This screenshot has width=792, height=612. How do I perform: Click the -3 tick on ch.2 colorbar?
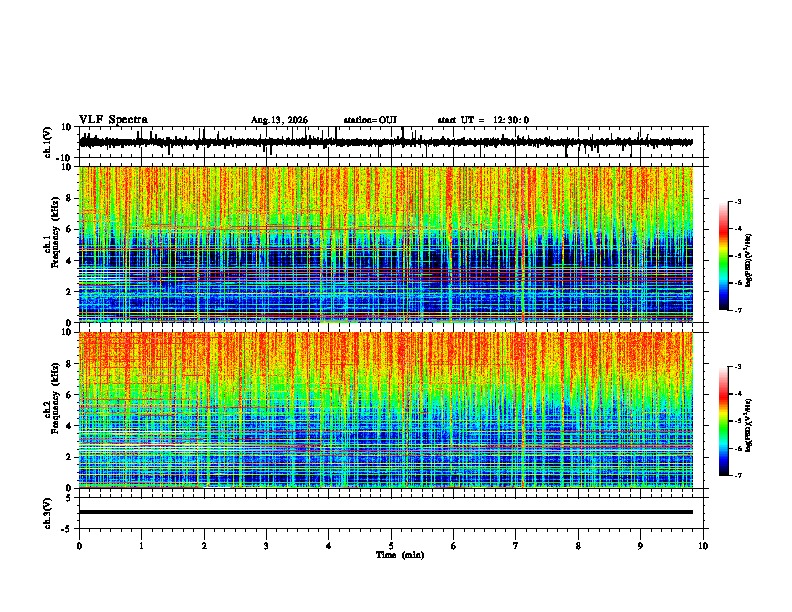pyautogui.click(x=737, y=367)
